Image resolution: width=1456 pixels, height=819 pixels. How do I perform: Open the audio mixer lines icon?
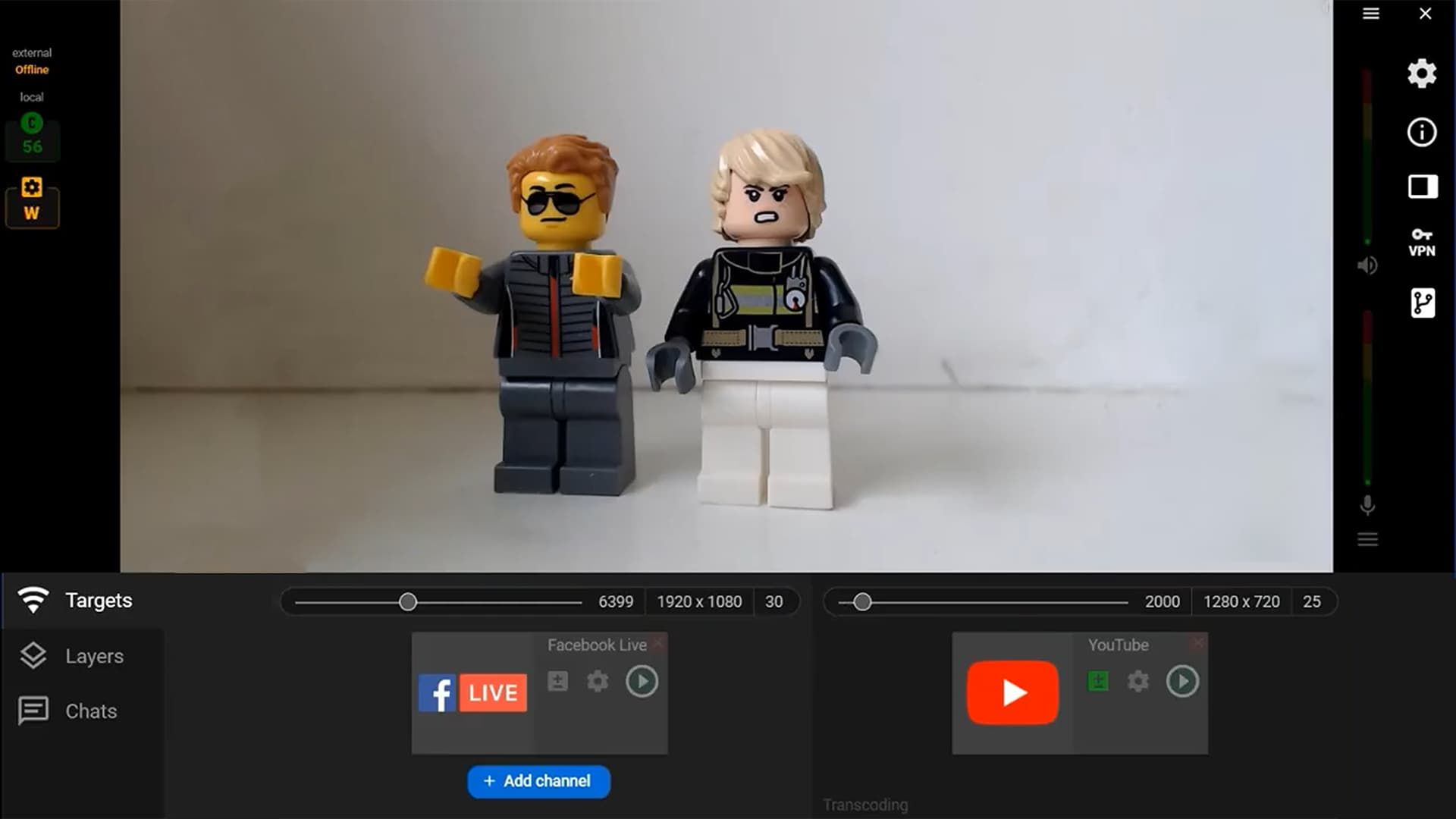coord(1367,539)
